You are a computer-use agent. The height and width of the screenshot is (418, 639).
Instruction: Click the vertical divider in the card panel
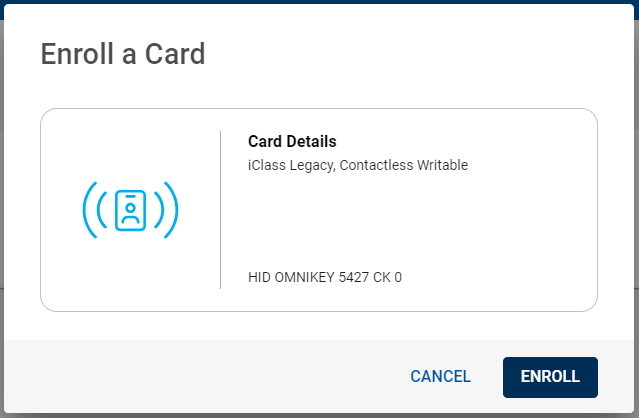pos(220,210)
